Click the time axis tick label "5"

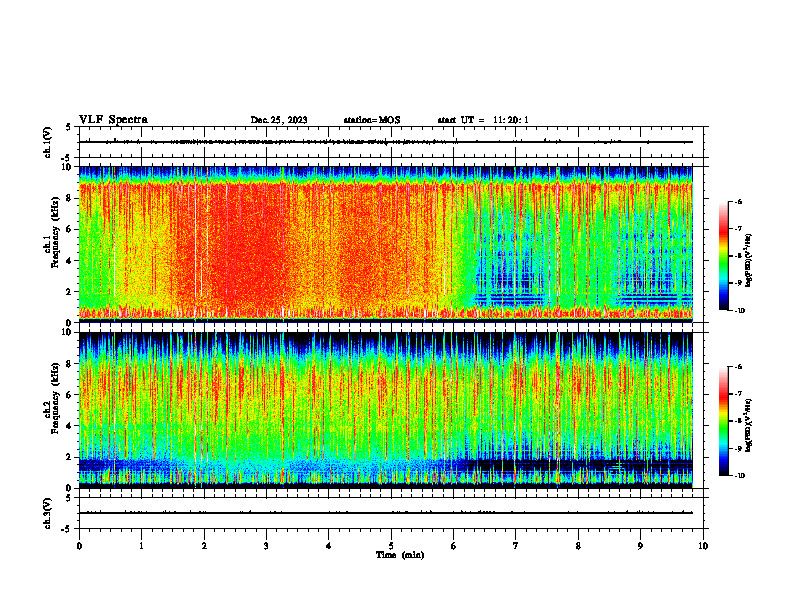pyautogui.click(x=391, y=546)
